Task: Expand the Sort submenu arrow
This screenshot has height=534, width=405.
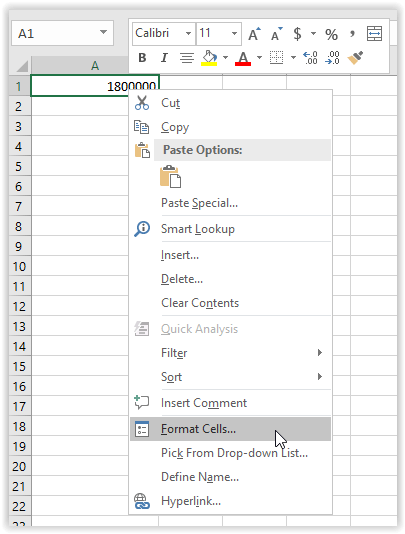Action: point(320,376)
